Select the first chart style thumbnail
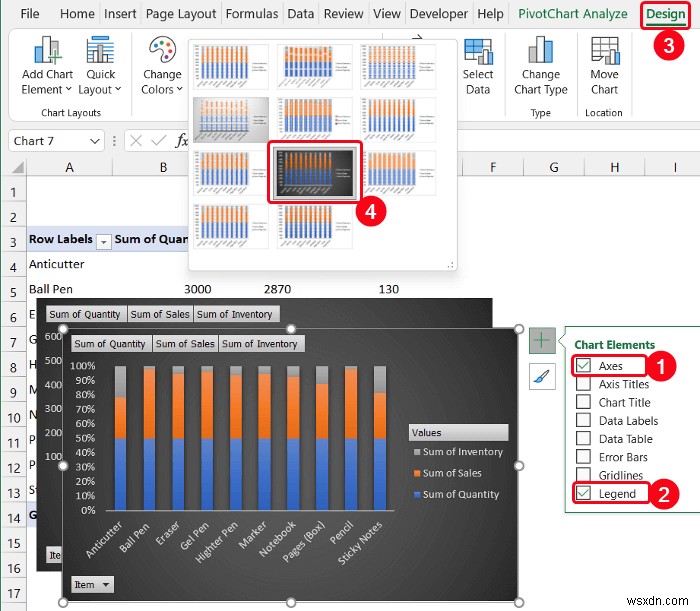 [231, 66]
